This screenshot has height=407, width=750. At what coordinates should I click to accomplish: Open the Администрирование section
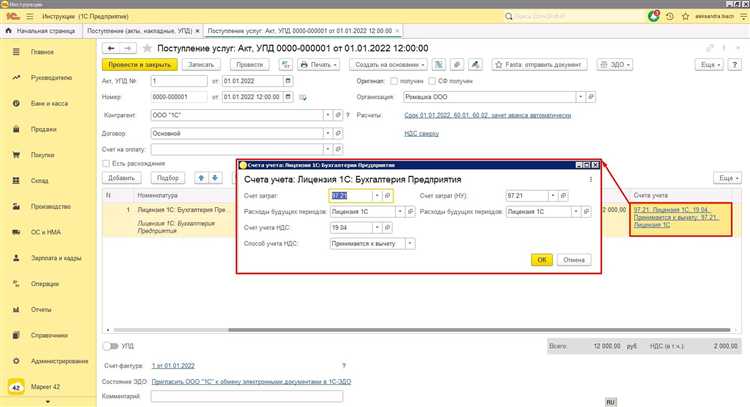[x=59, y=361]
